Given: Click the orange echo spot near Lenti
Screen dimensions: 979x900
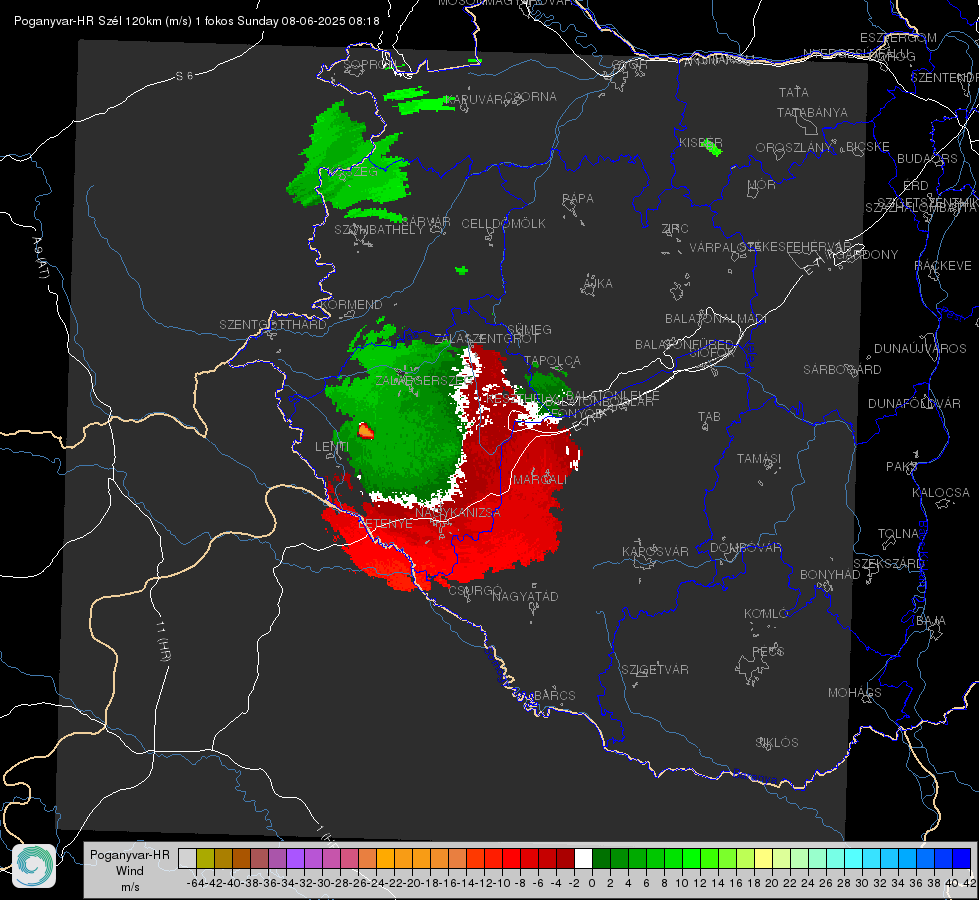Looking at the screenshot, I should (x=365, y=431).
